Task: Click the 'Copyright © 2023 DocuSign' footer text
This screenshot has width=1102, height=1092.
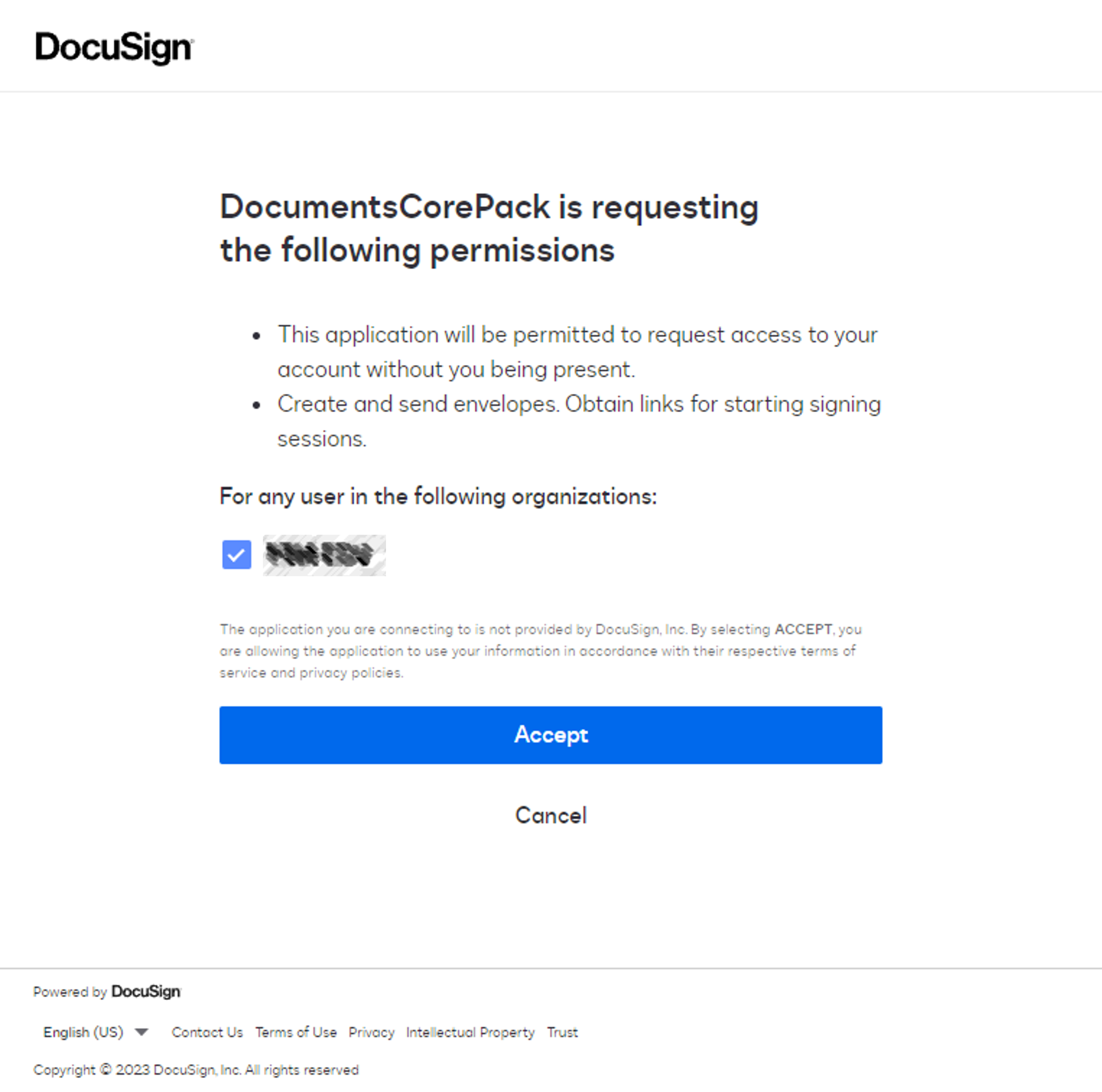Action: click(x=195, y=1070)
